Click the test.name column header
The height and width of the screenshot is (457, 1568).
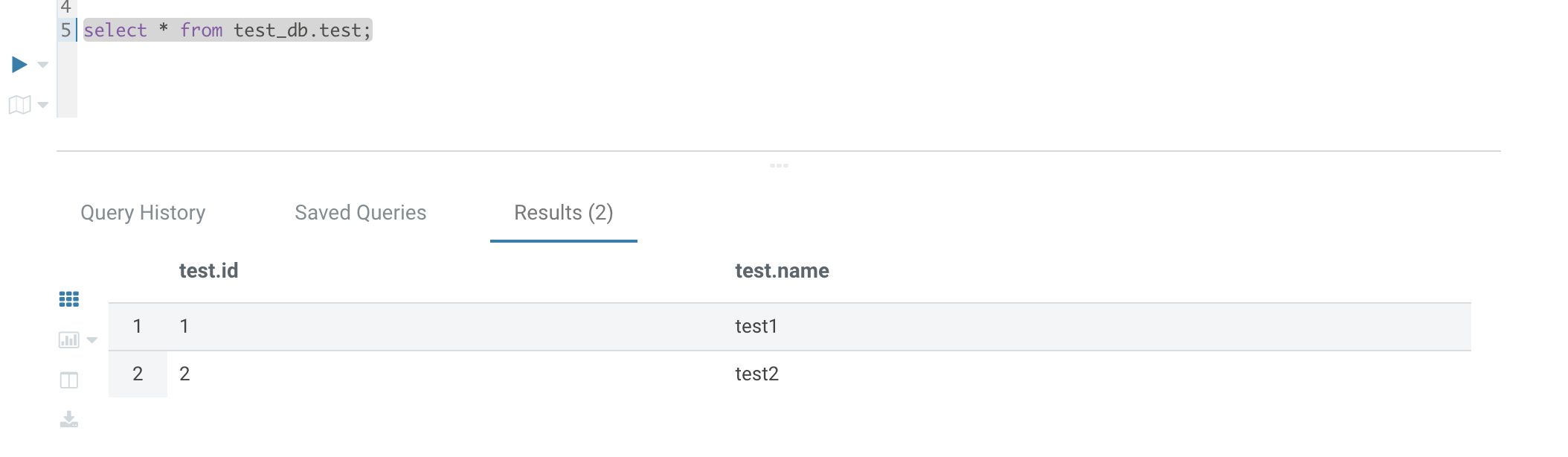point(782,271)
